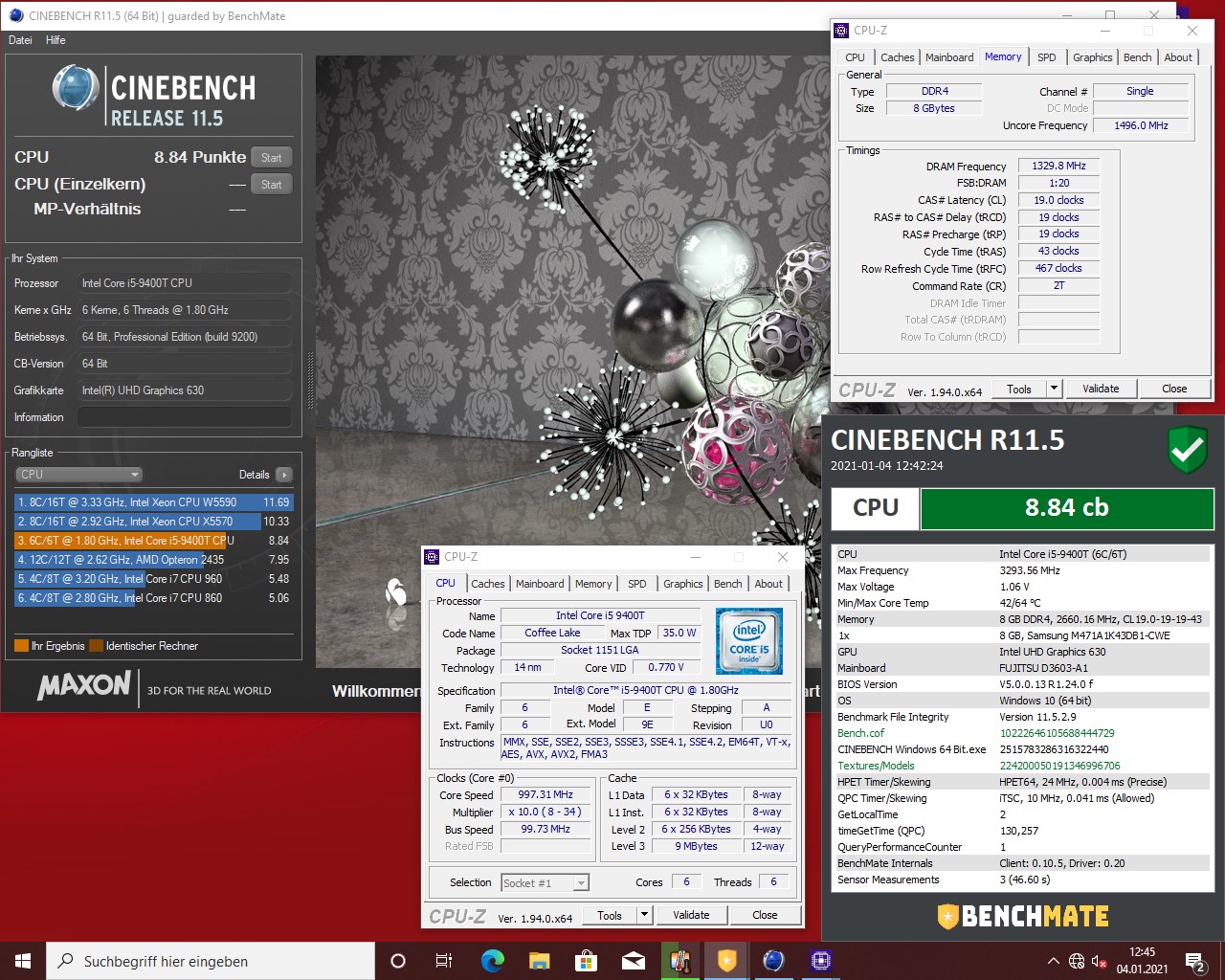The height and width of the screenshot is (980, 1225).
Task: Click the orange Ihr Ergebnis legend swatch
Action: point(22,646)
